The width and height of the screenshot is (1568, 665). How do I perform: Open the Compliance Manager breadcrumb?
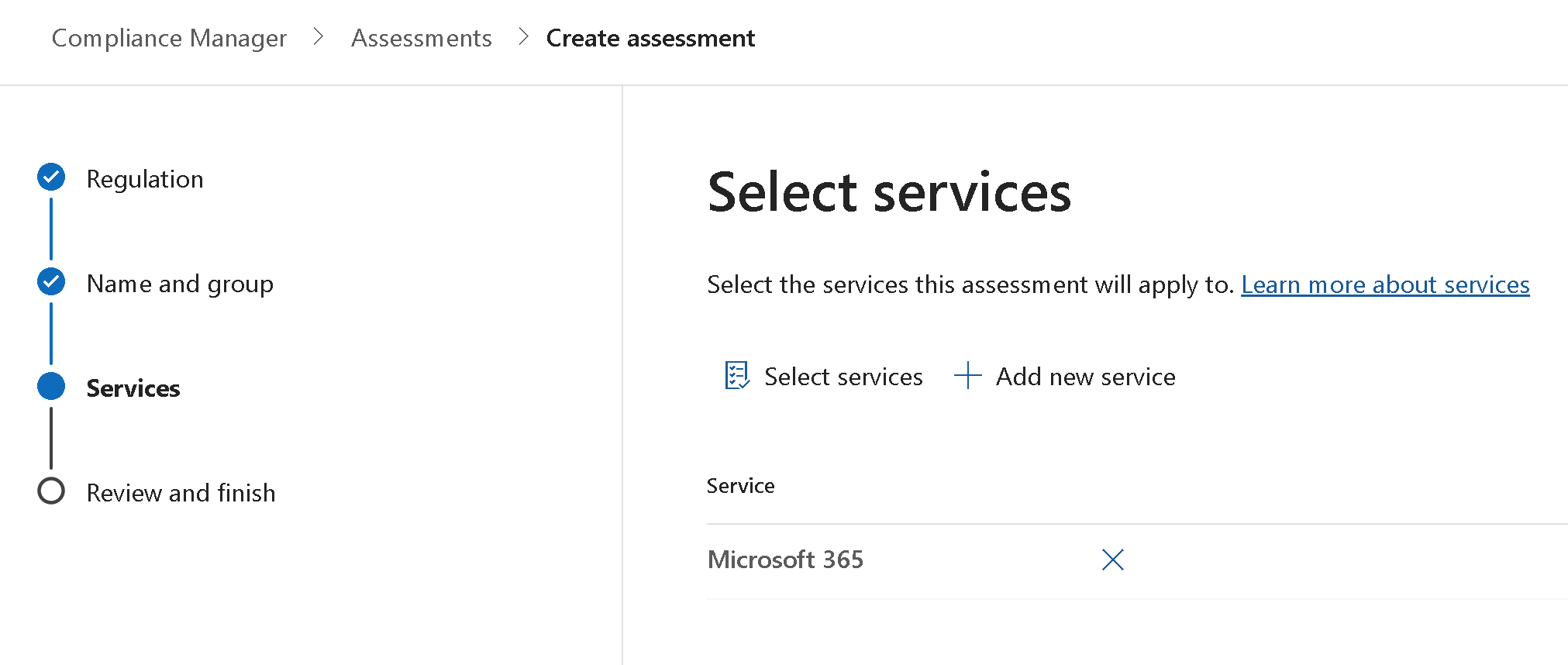[x=169, y=38]
